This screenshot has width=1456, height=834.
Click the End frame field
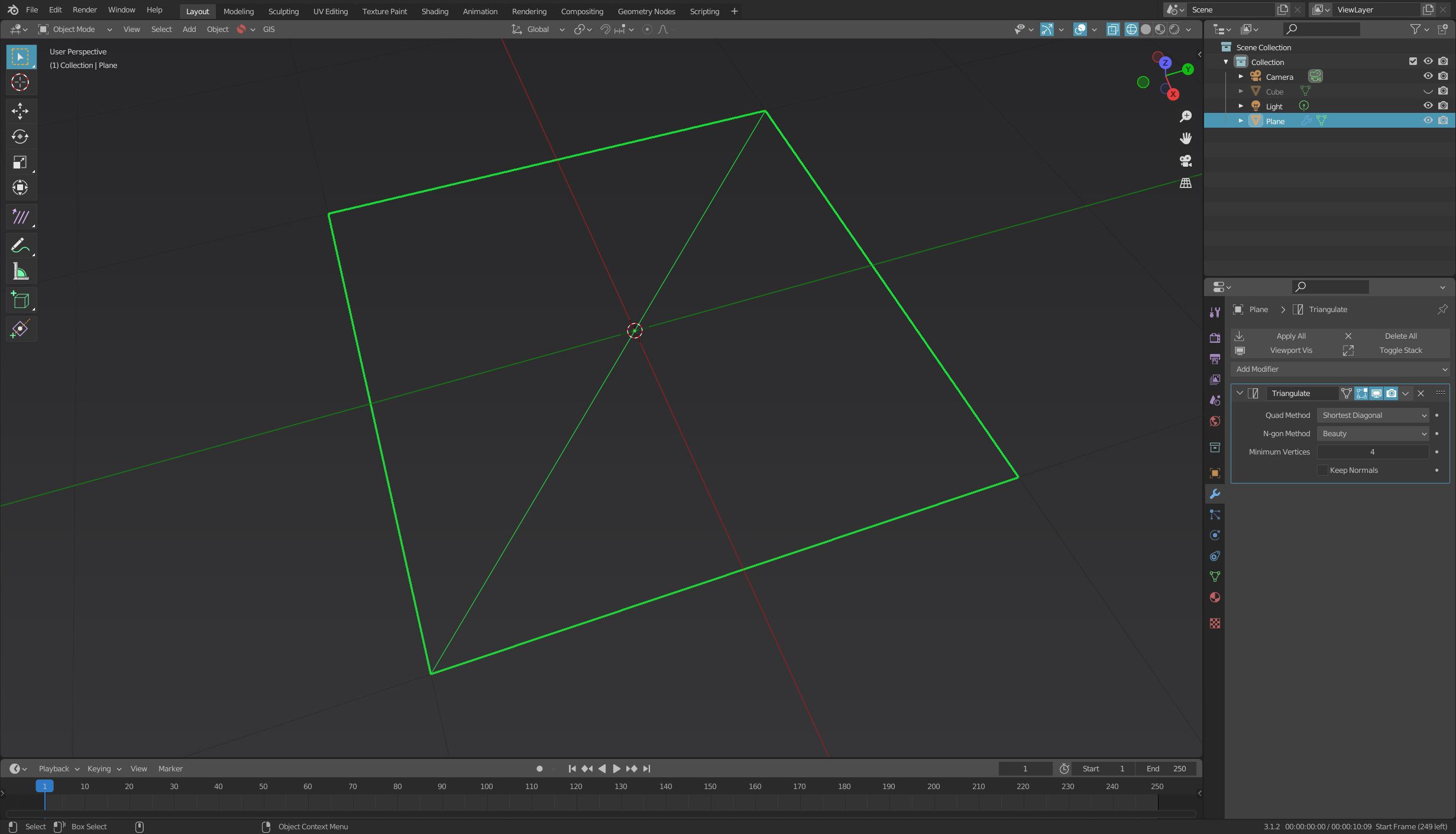coord(1166,768)
